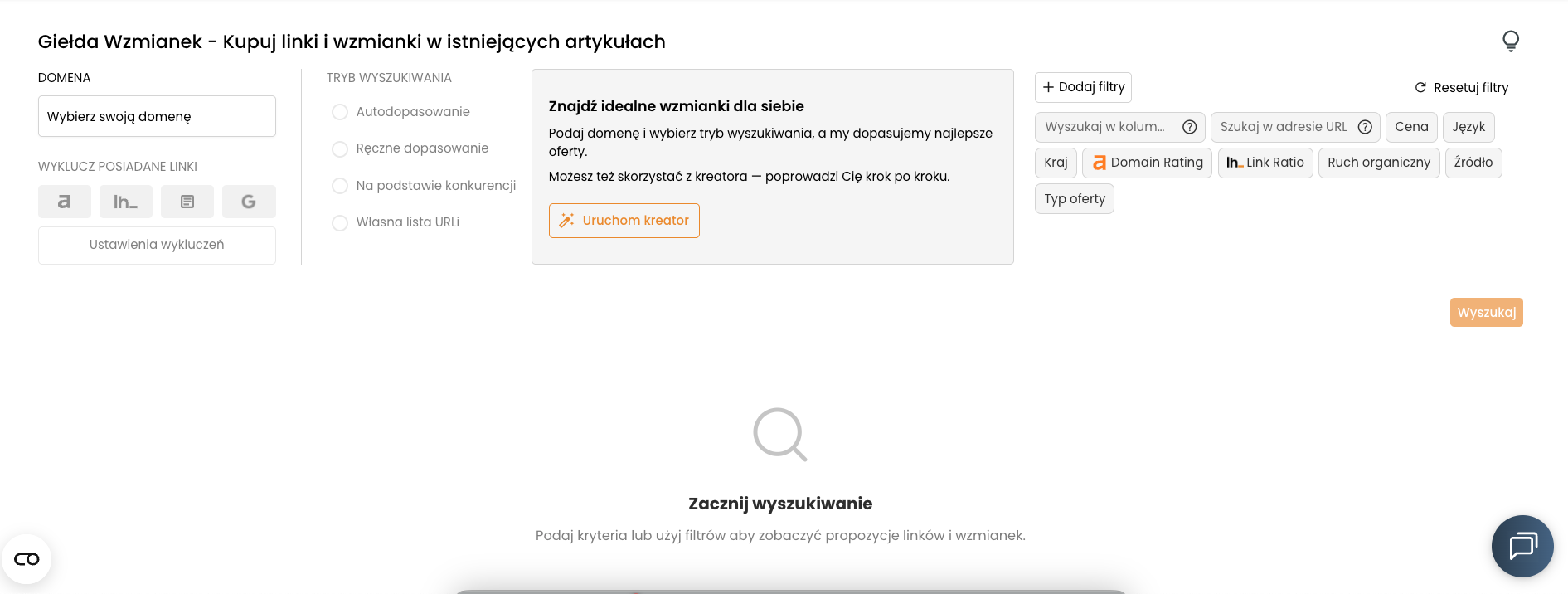Click the Znajdź idealne wzmianki dla siebie heading
1568x594 pixels.
pyautogui.click(x=677, y=106)
